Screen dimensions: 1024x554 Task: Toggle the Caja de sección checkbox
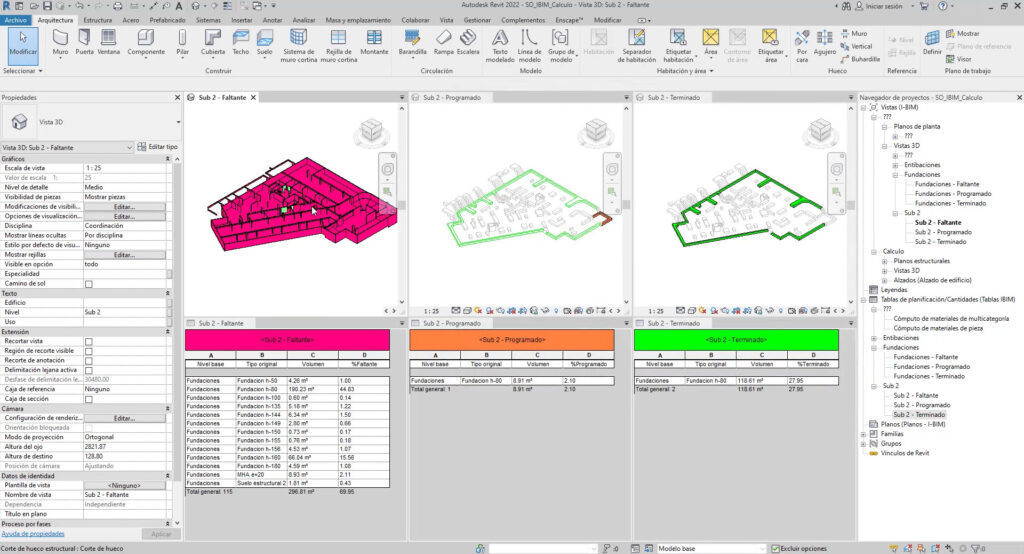[x=89, y=399]
